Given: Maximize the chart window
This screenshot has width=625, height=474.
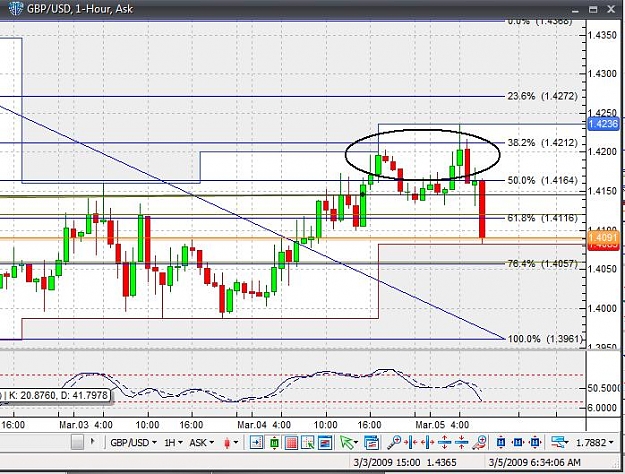Looking at the screenshot, I should [593, 9].
